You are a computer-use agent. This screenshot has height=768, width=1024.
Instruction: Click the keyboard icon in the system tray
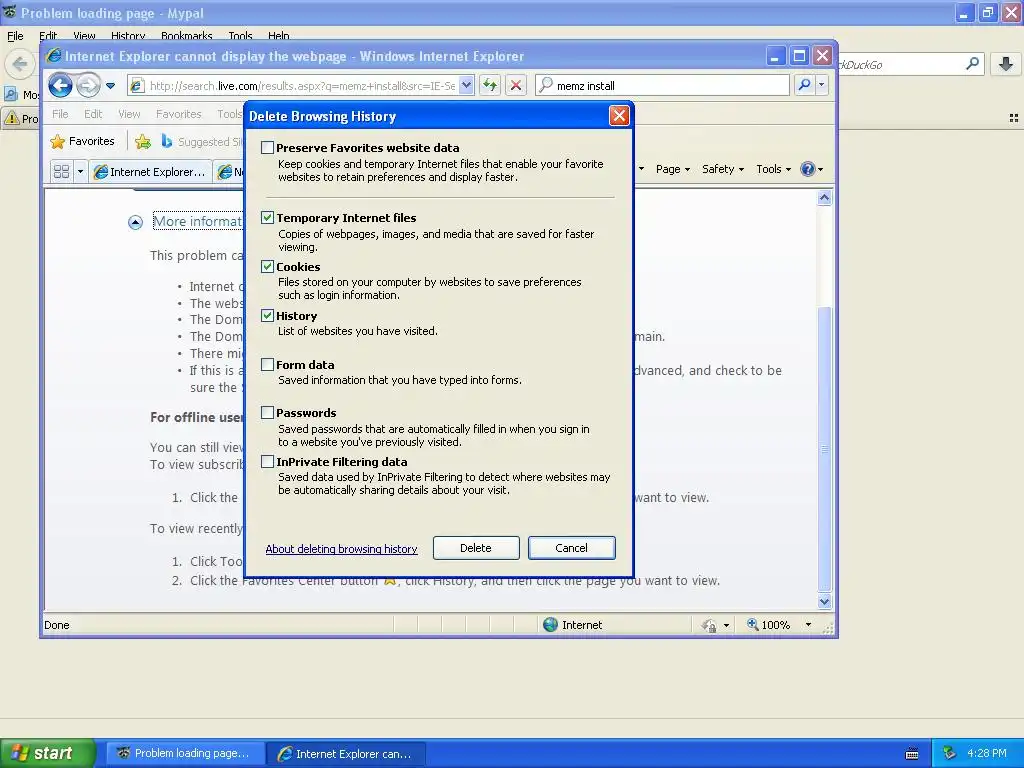click(912, 754)
